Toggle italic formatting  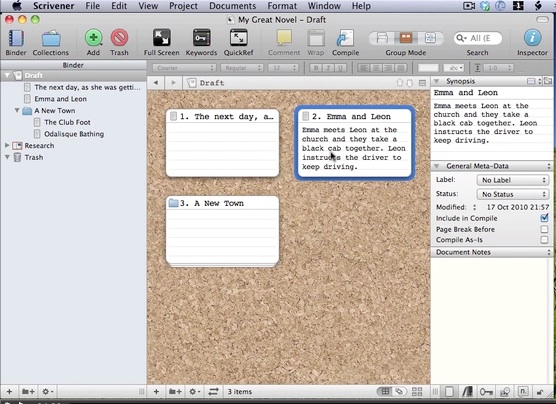(328, 68)
